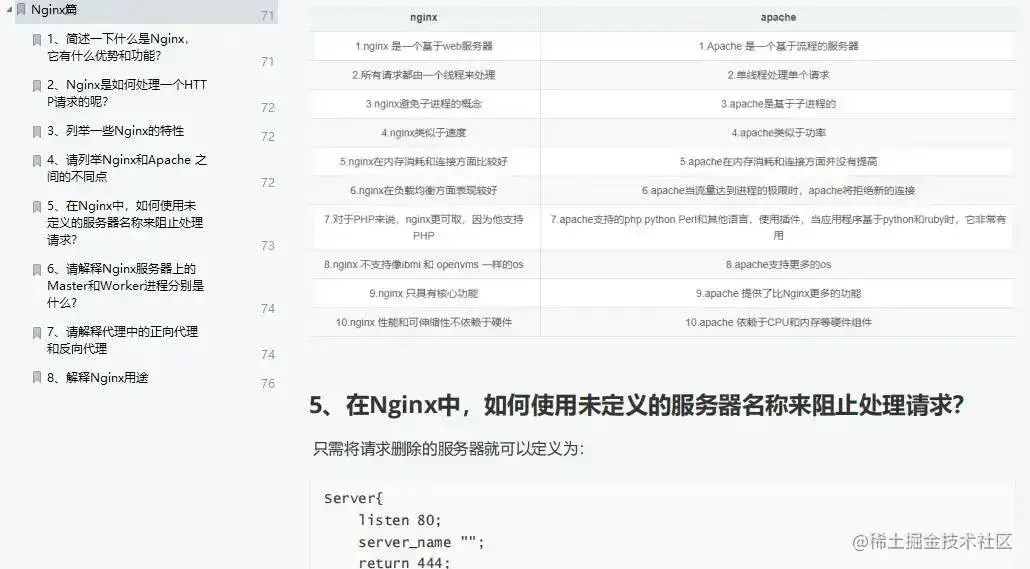The height and width of the screenshot is (569, 1030).
Task: Select cell 6.nginx在负载均衡方面表现较好
Action: click(x=424, y=191)
